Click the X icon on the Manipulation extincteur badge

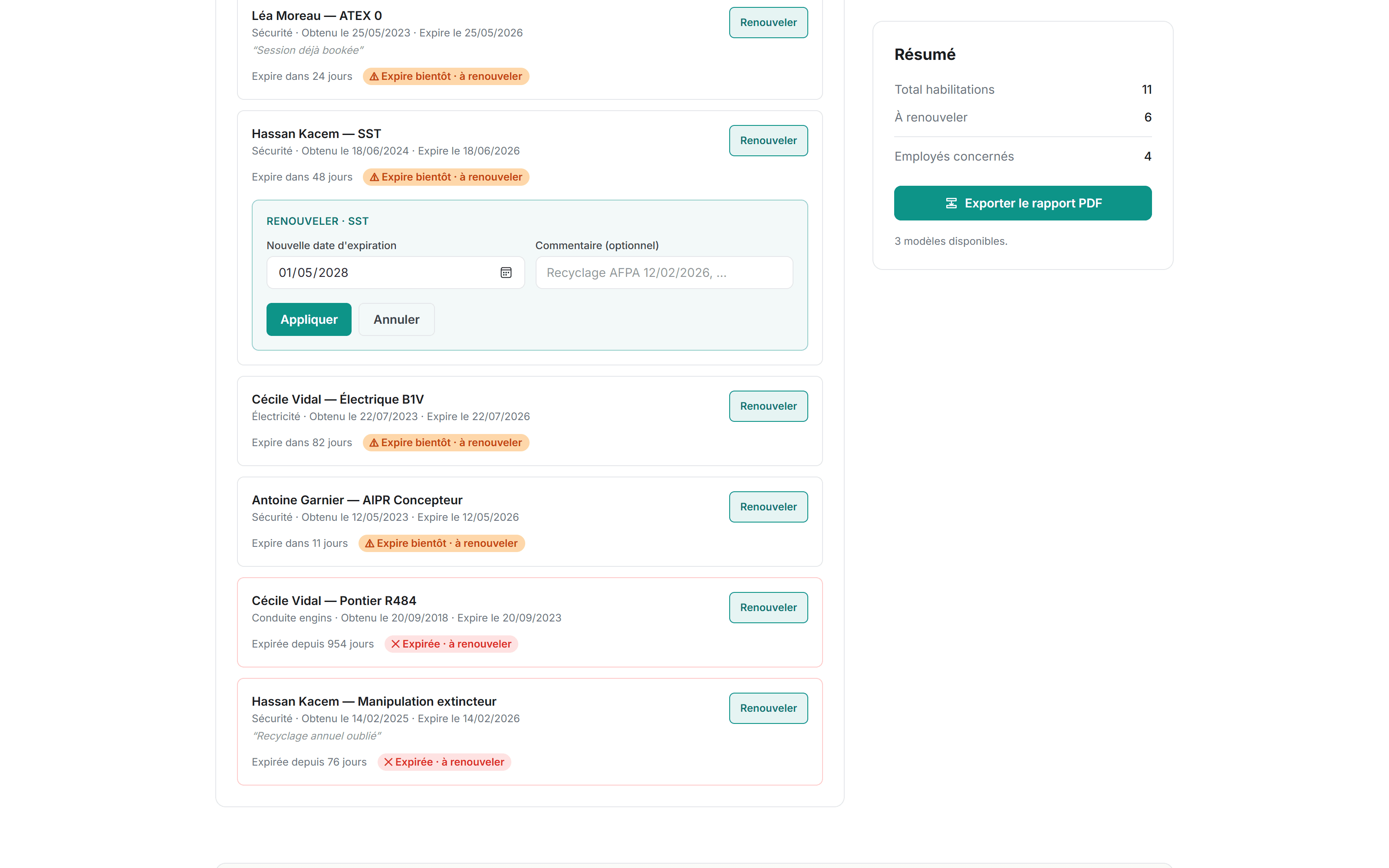(388, 762)
